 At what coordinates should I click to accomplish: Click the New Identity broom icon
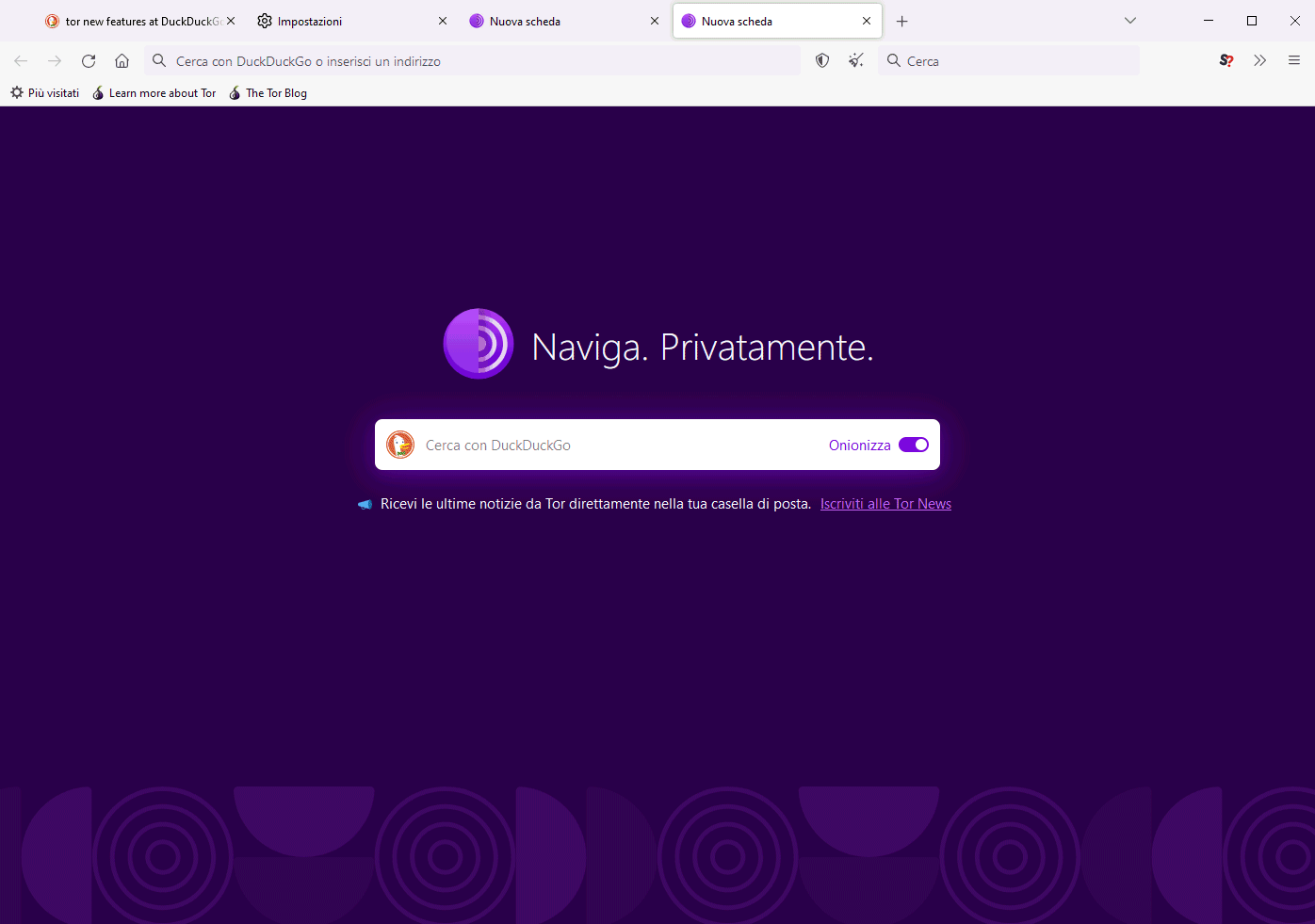click(x=856, y=61)
